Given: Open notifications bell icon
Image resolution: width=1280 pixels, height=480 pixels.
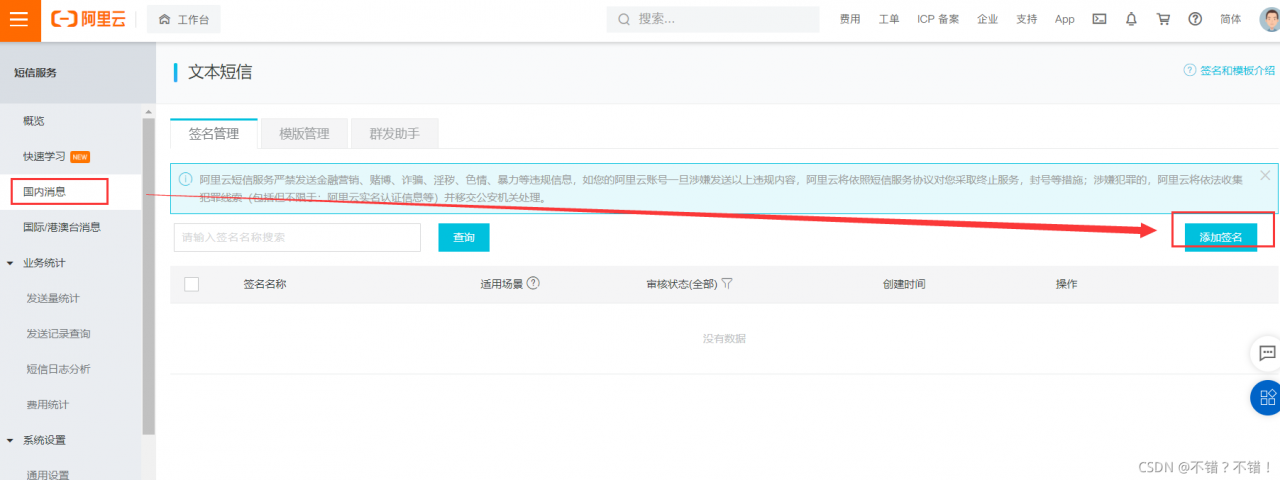Looking at the screenshot, I should tap(1131, 19).
